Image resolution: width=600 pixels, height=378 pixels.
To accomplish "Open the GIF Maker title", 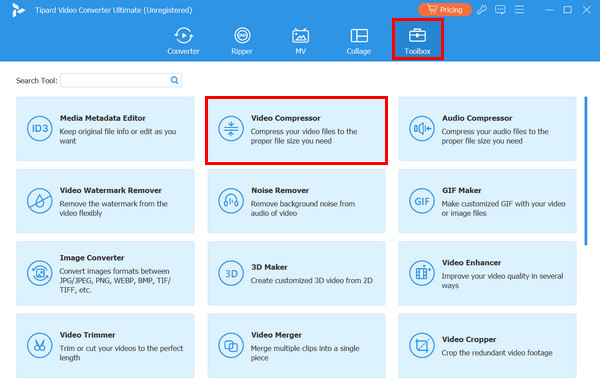I will point(461,191).
